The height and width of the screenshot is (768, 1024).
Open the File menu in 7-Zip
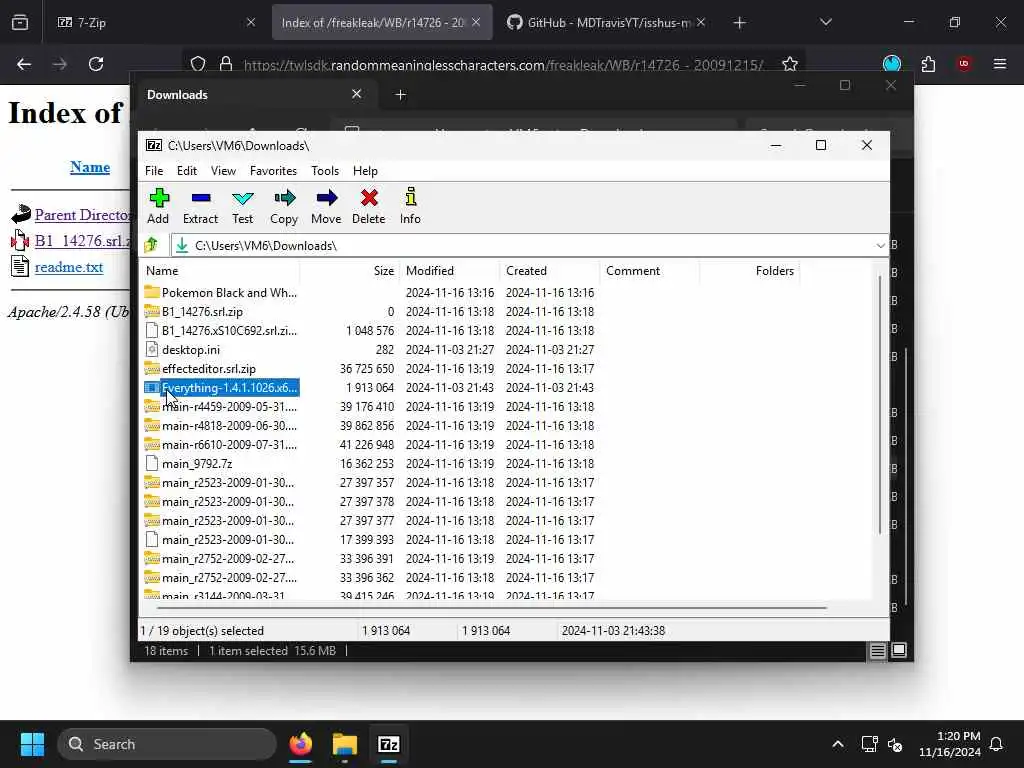(x=154, y=171)
